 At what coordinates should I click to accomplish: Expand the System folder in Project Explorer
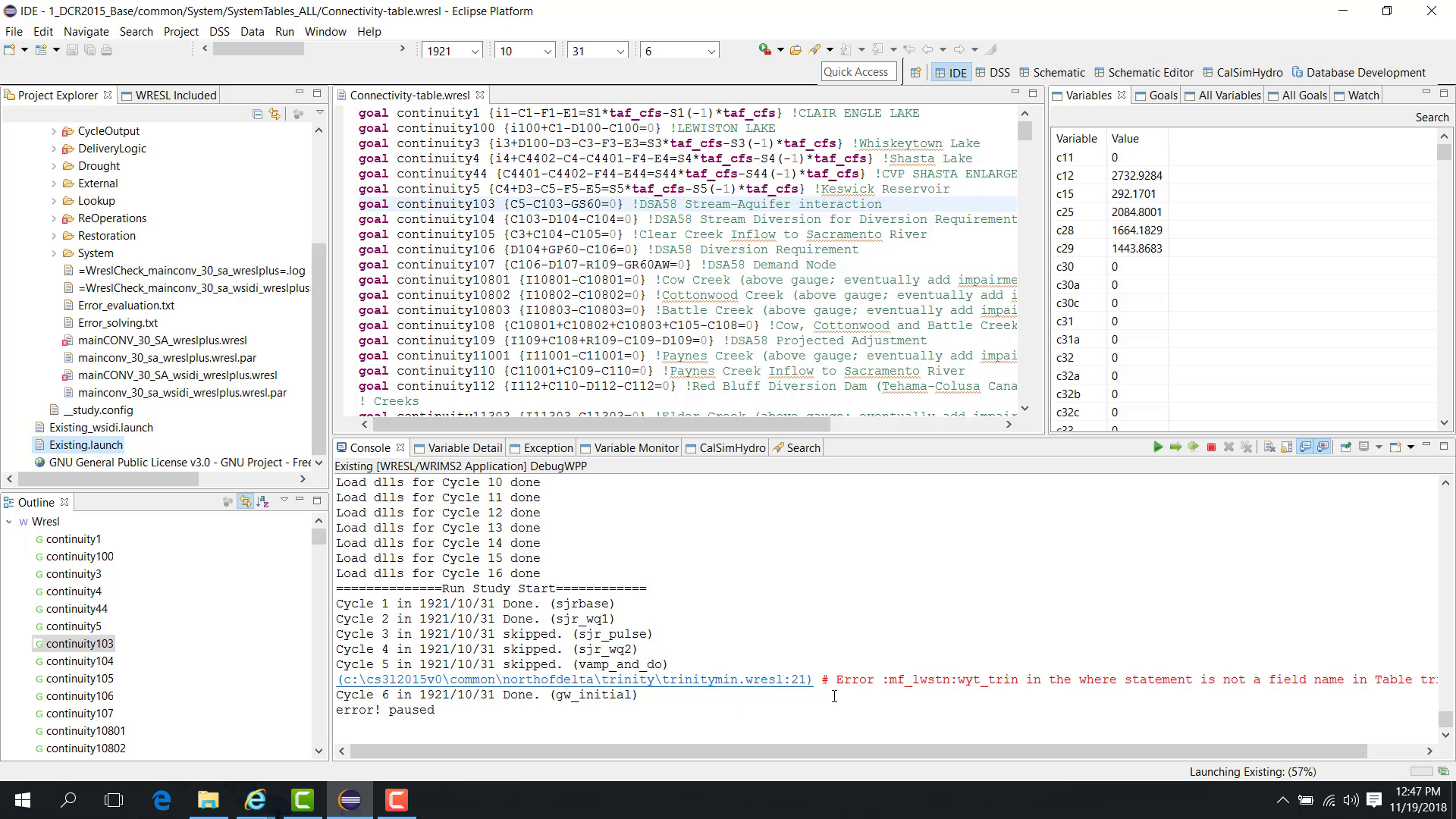(54, 253)
